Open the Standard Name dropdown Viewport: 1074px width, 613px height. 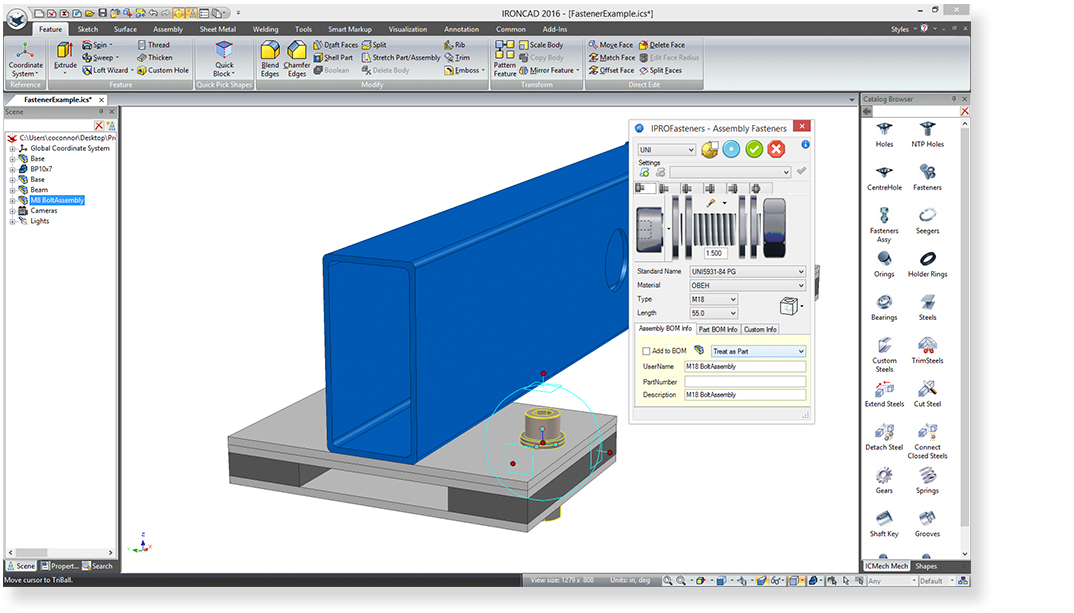click(747, 271)
